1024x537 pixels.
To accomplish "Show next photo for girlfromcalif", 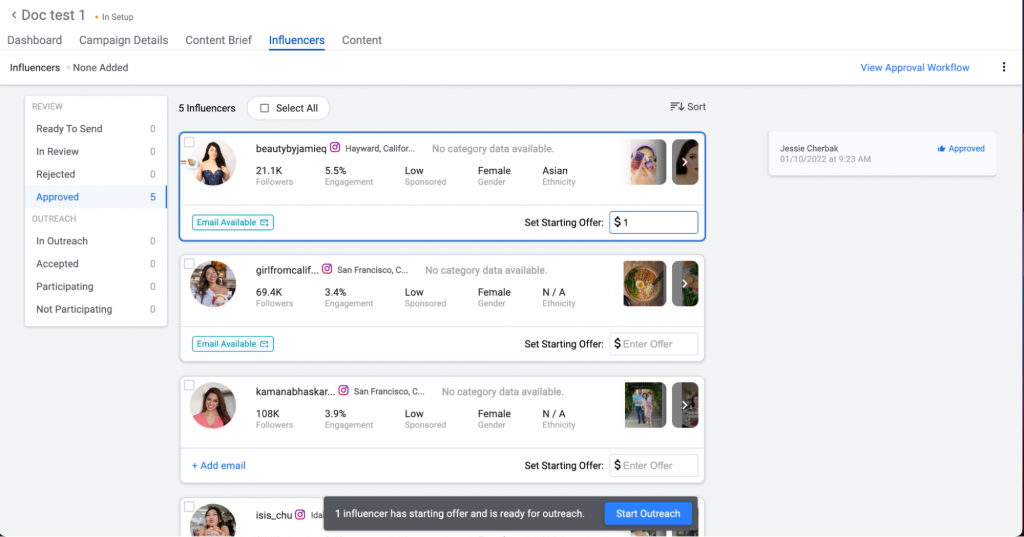I will (685, 283).
